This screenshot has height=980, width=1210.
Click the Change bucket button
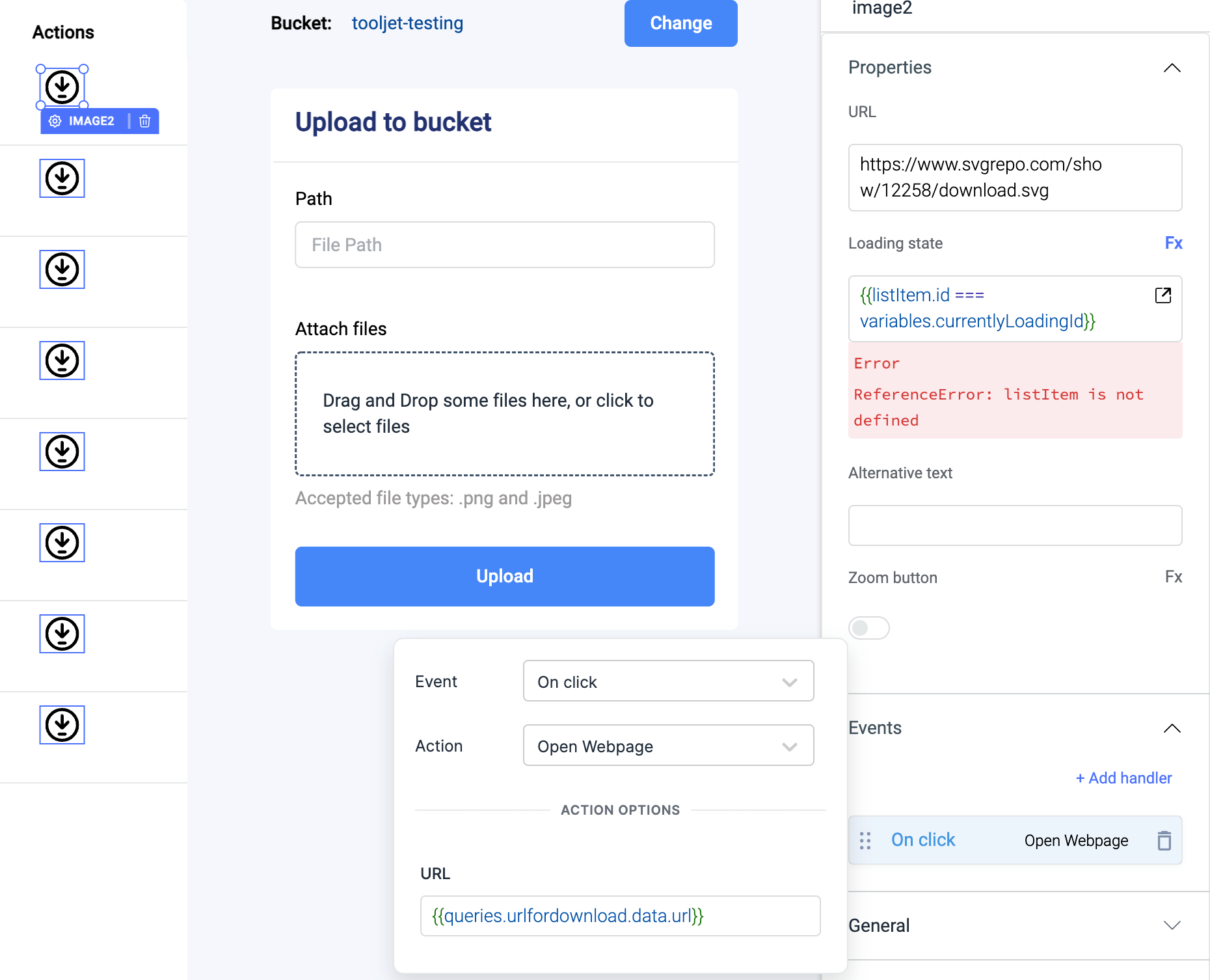click(x=680, y=23)
